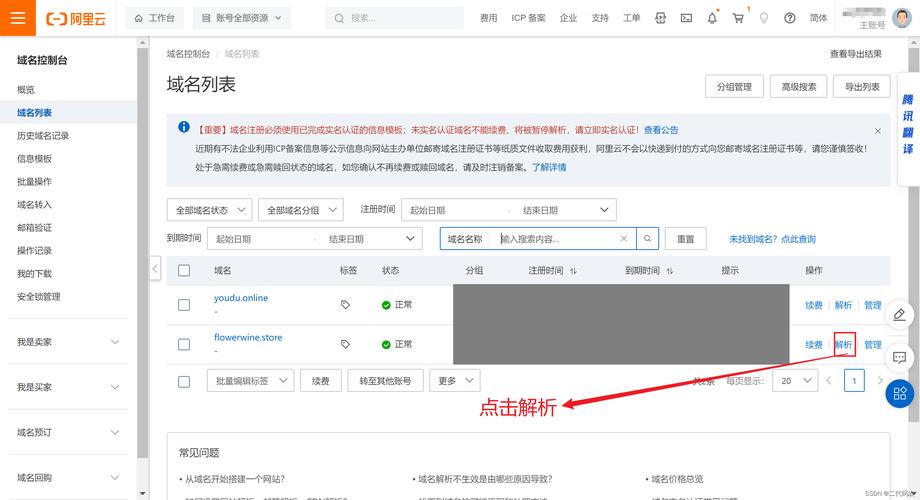Collapse the sidebar with the arrow handle

point(155,269)
